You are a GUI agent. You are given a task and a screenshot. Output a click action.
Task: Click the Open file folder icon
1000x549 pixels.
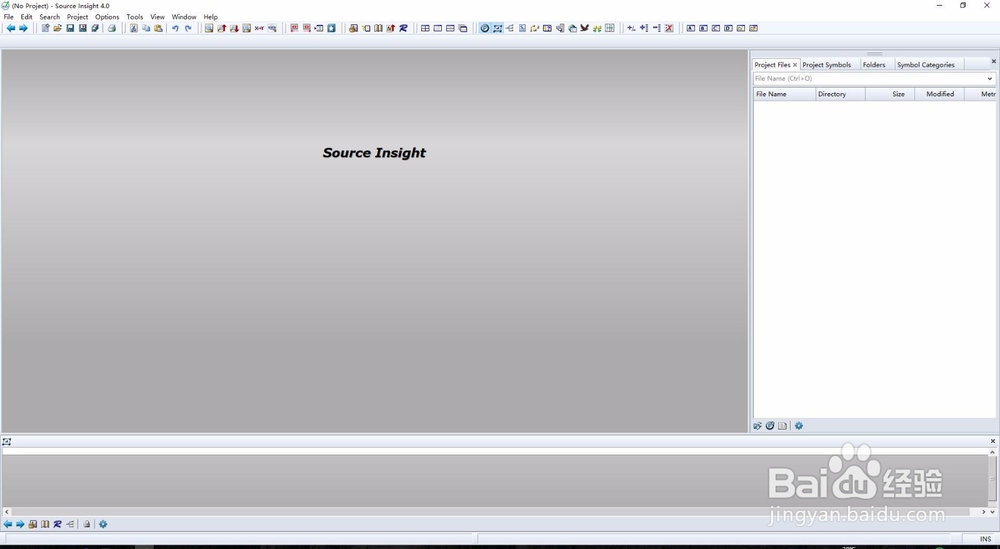pos(57,28)
